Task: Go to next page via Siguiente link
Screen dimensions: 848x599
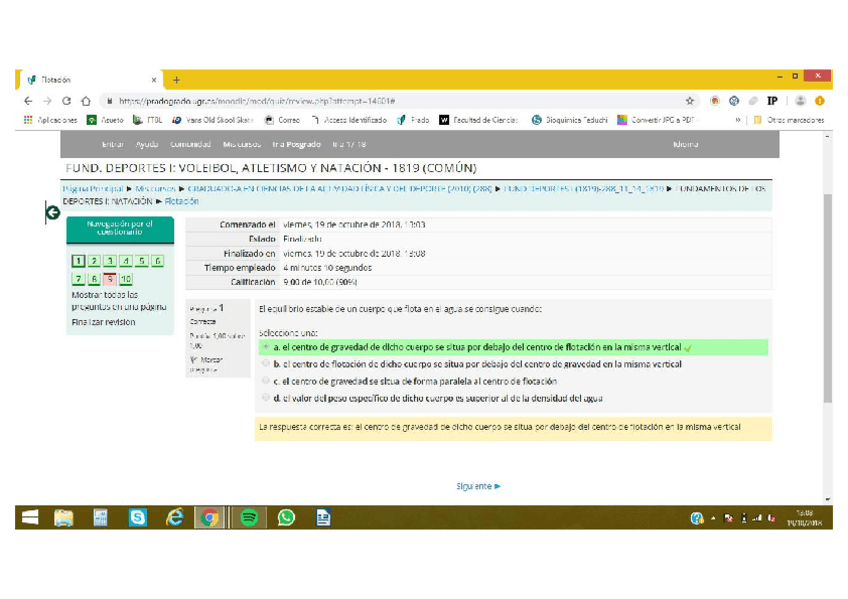Action: click(x=478, y=486)
